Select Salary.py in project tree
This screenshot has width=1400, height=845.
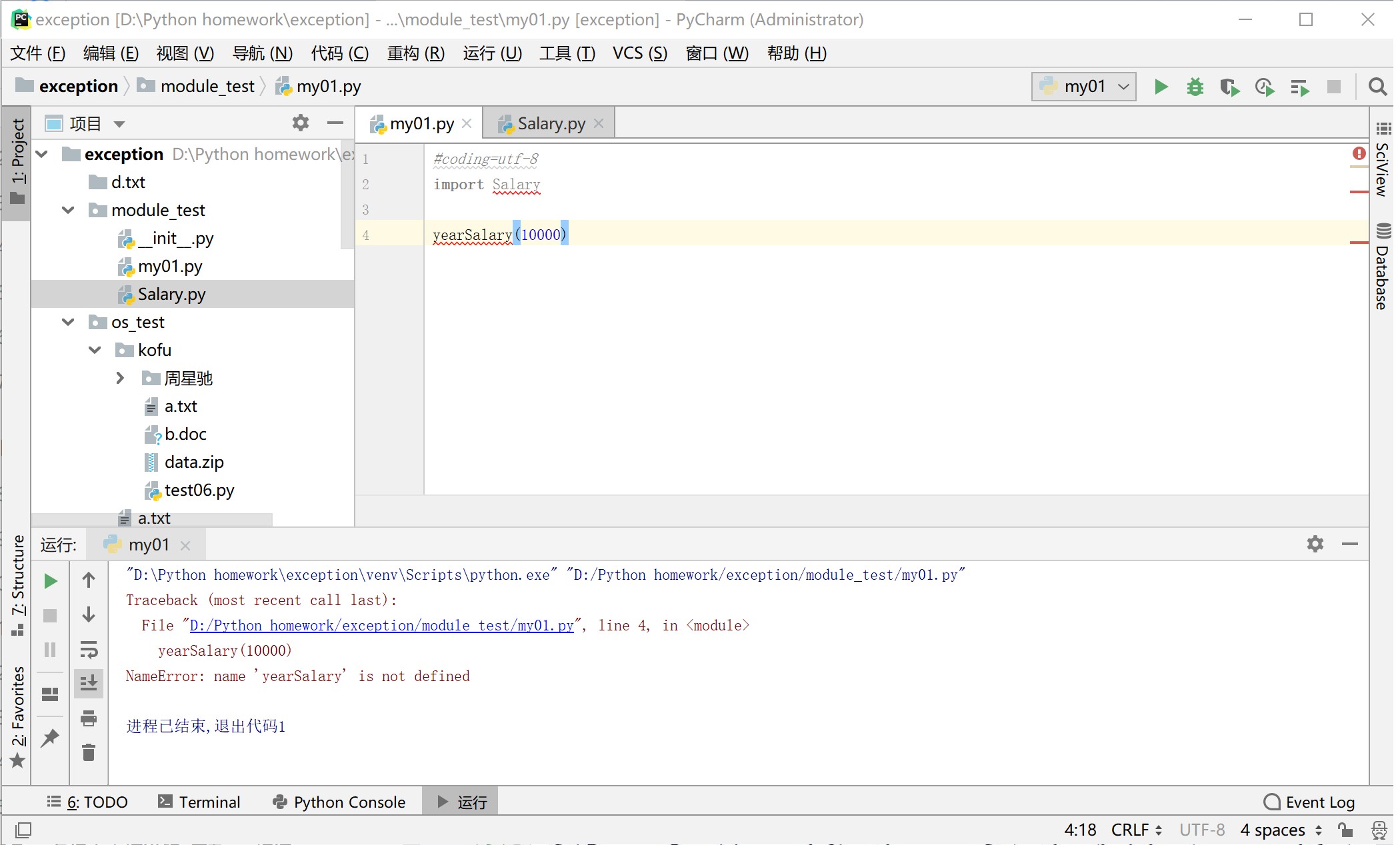pyautogui.click(x=171, y=294)
